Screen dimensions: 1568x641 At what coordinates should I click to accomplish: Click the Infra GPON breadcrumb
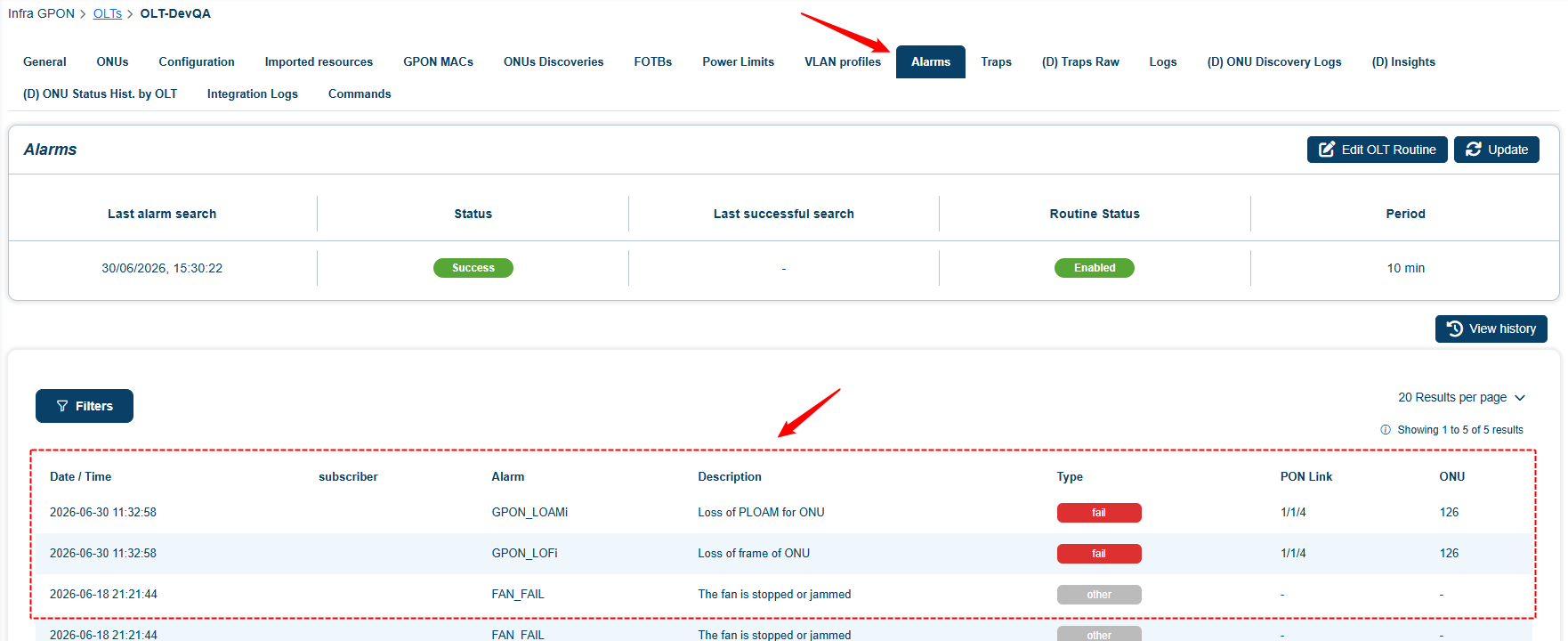[42, 13]
